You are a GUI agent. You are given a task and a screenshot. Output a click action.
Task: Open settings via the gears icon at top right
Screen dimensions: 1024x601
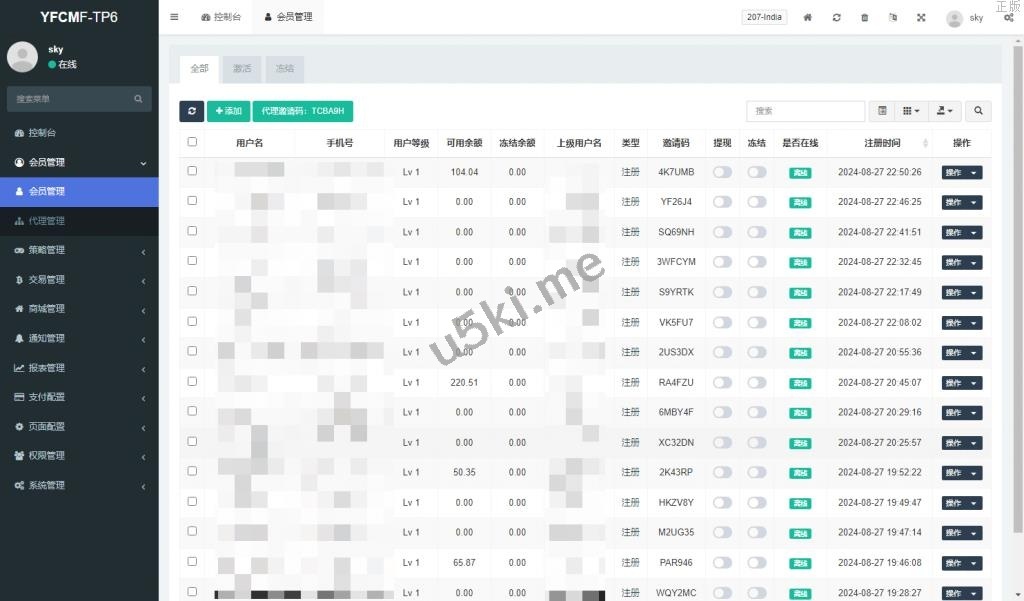click(1008, 17)
